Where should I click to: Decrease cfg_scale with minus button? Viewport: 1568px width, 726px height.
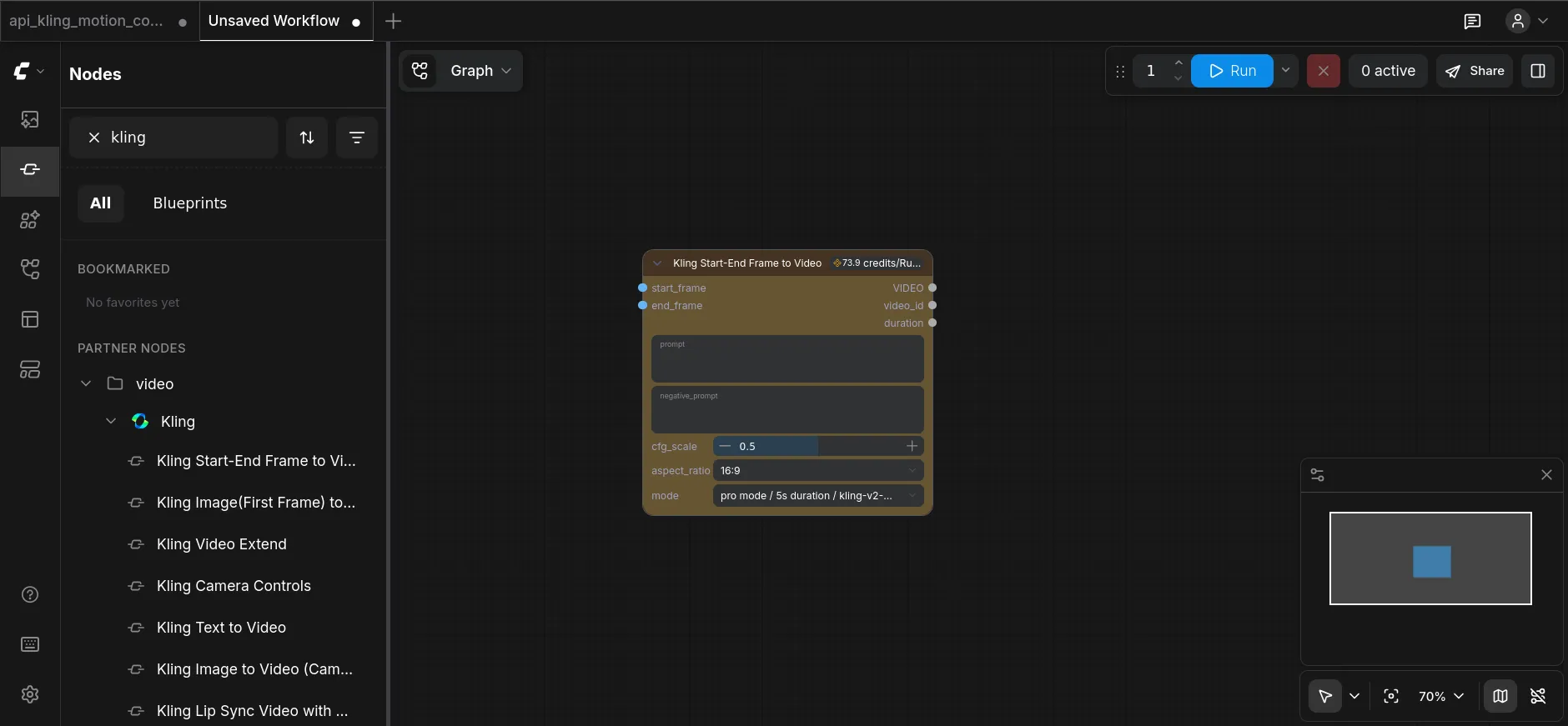point(725,447)
